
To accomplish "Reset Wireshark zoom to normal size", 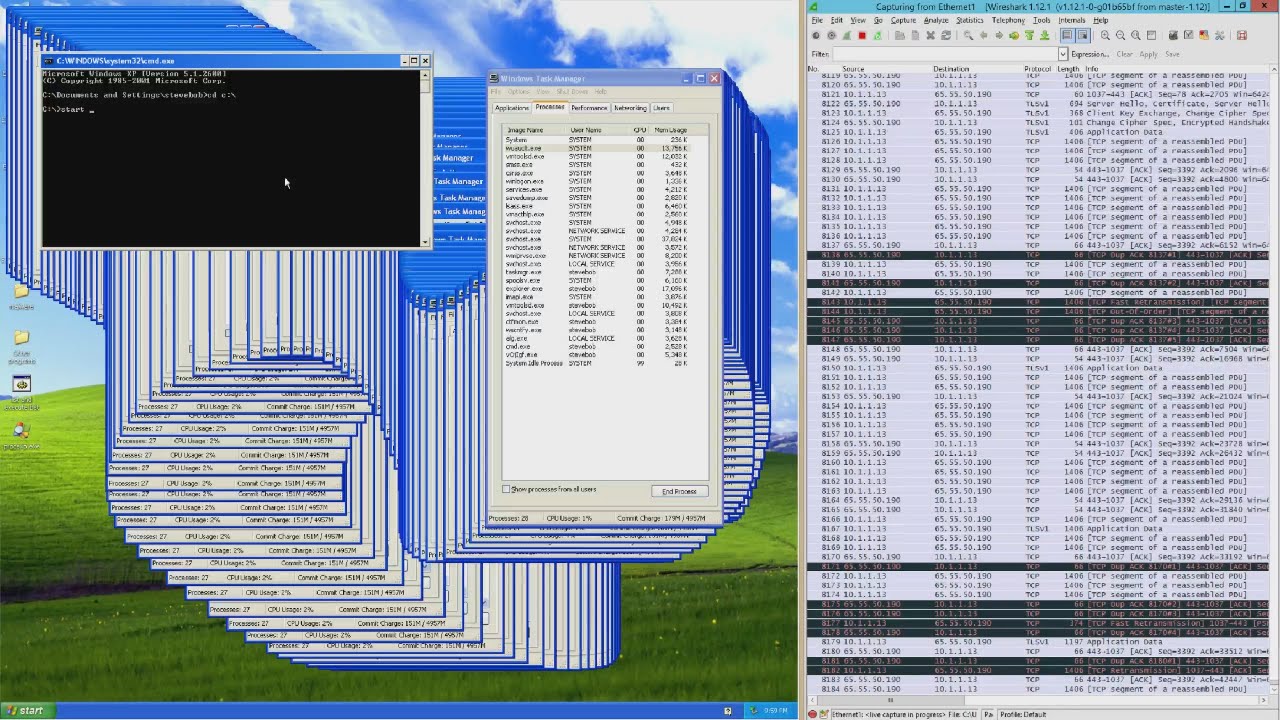I will 1136,35.
